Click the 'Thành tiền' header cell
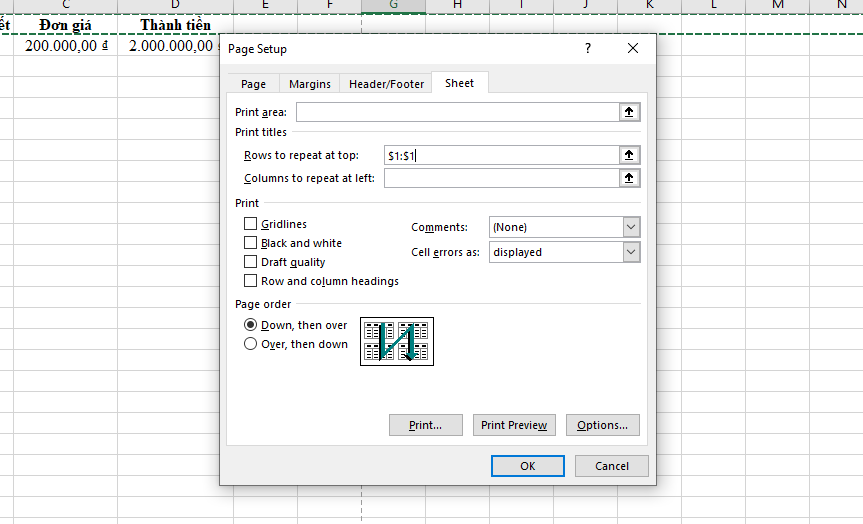 175,25
